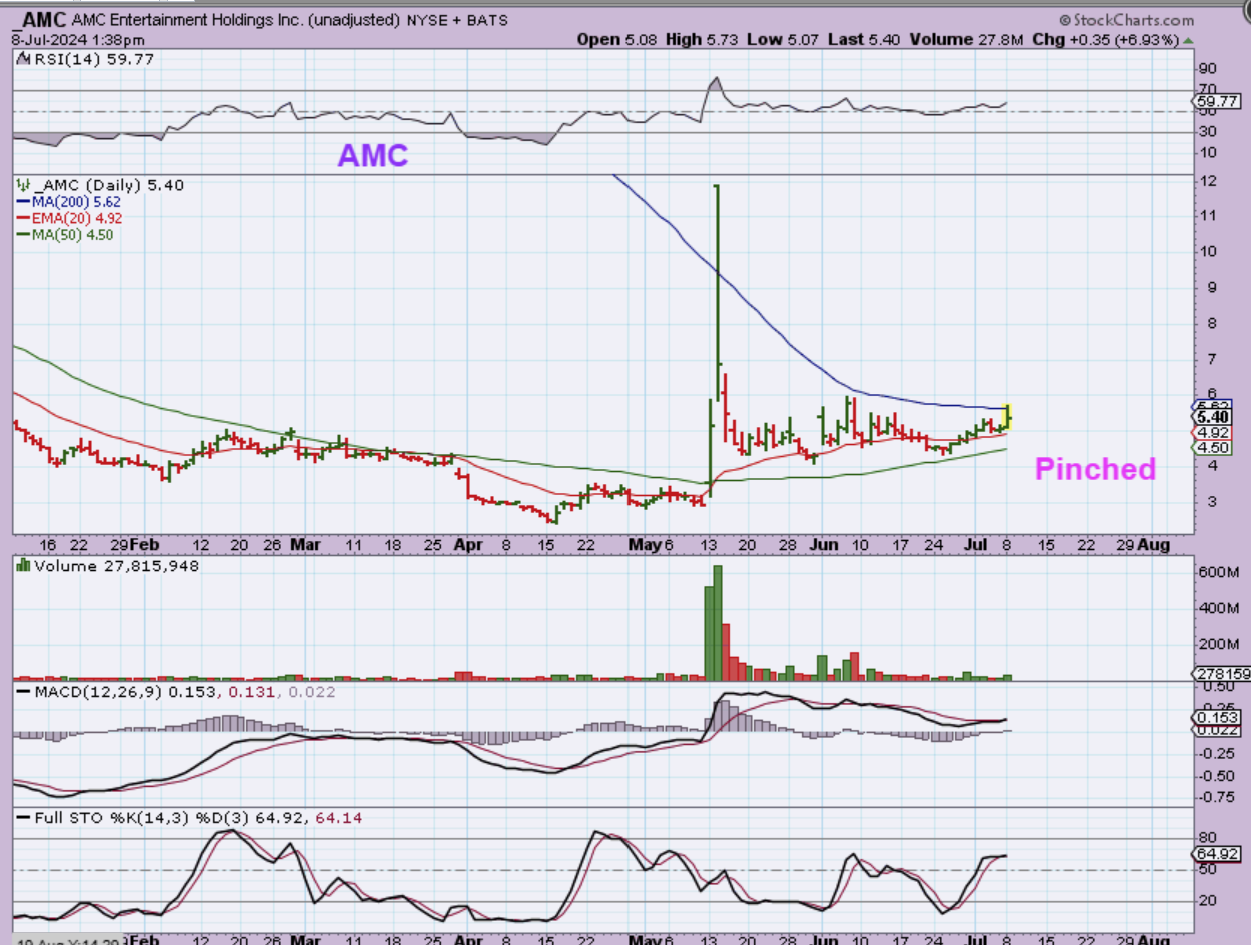1251x945 pixels.
Task: Click the bold 5.40 price tag on right axis
Action: point(1212,417)
